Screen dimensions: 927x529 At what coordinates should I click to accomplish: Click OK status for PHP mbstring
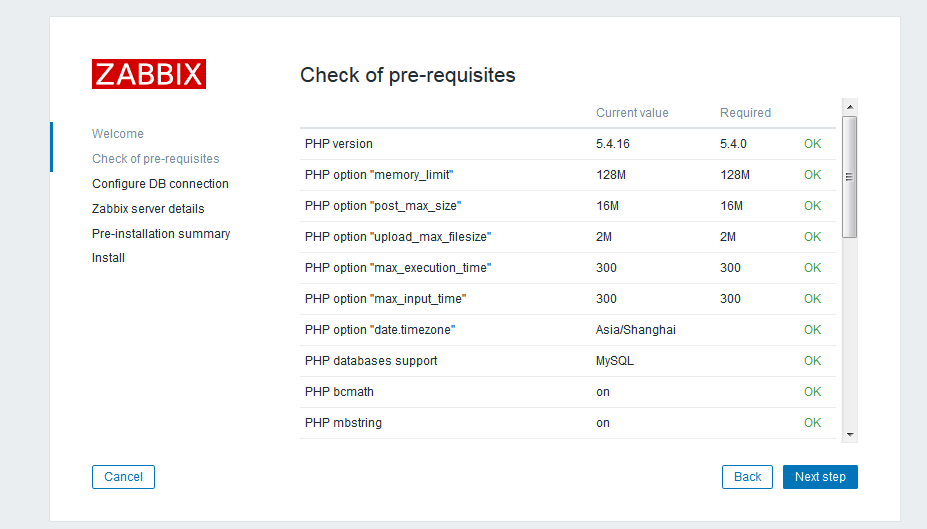tap(812, 423)
